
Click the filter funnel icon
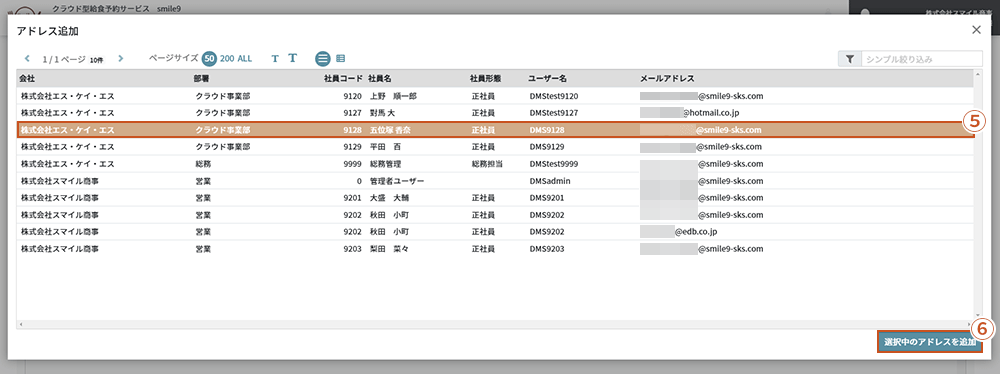[x=849, y=59]
